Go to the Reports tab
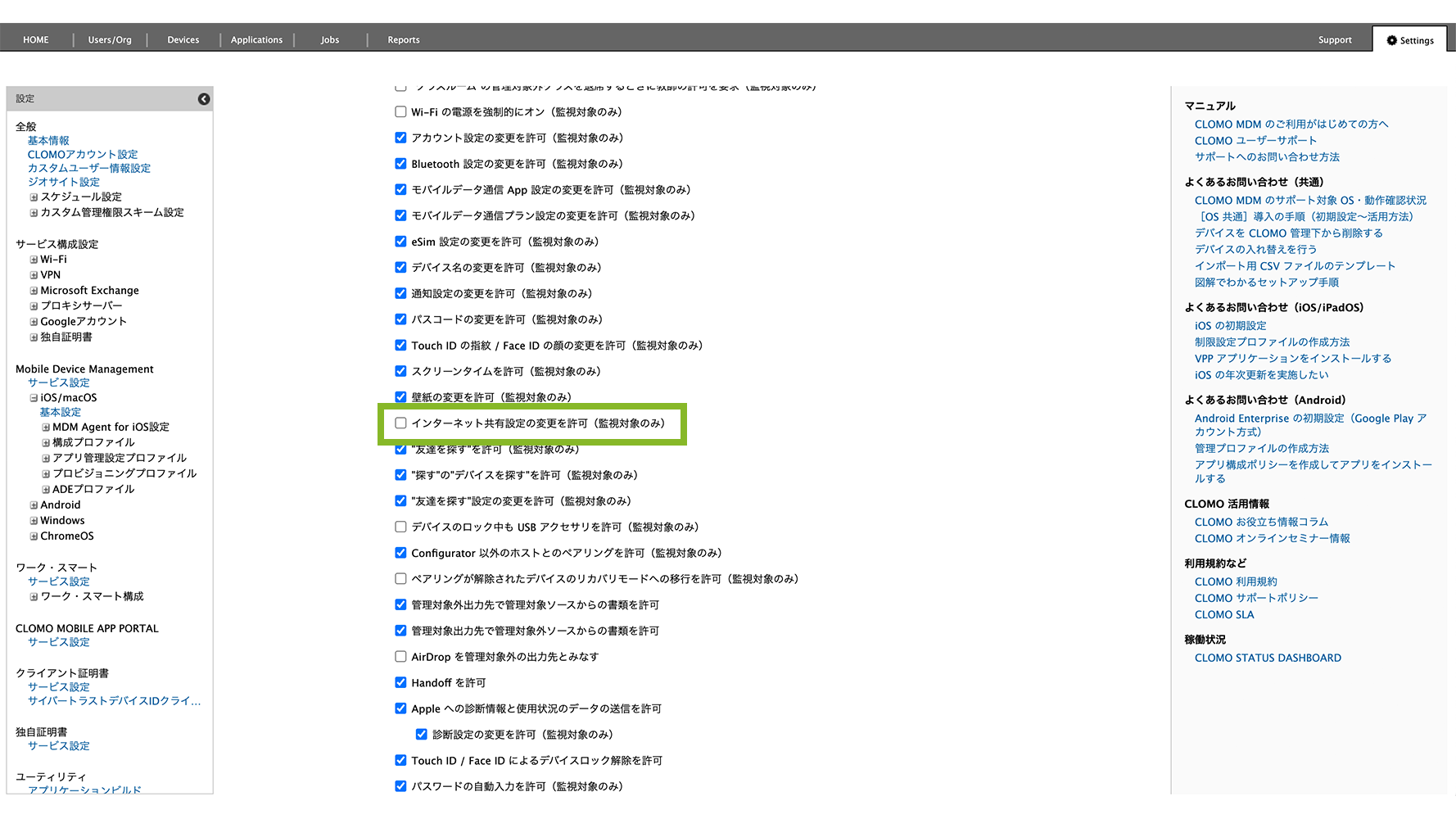The height and width of the screenshot is (819, 1456). coord(403,40)
